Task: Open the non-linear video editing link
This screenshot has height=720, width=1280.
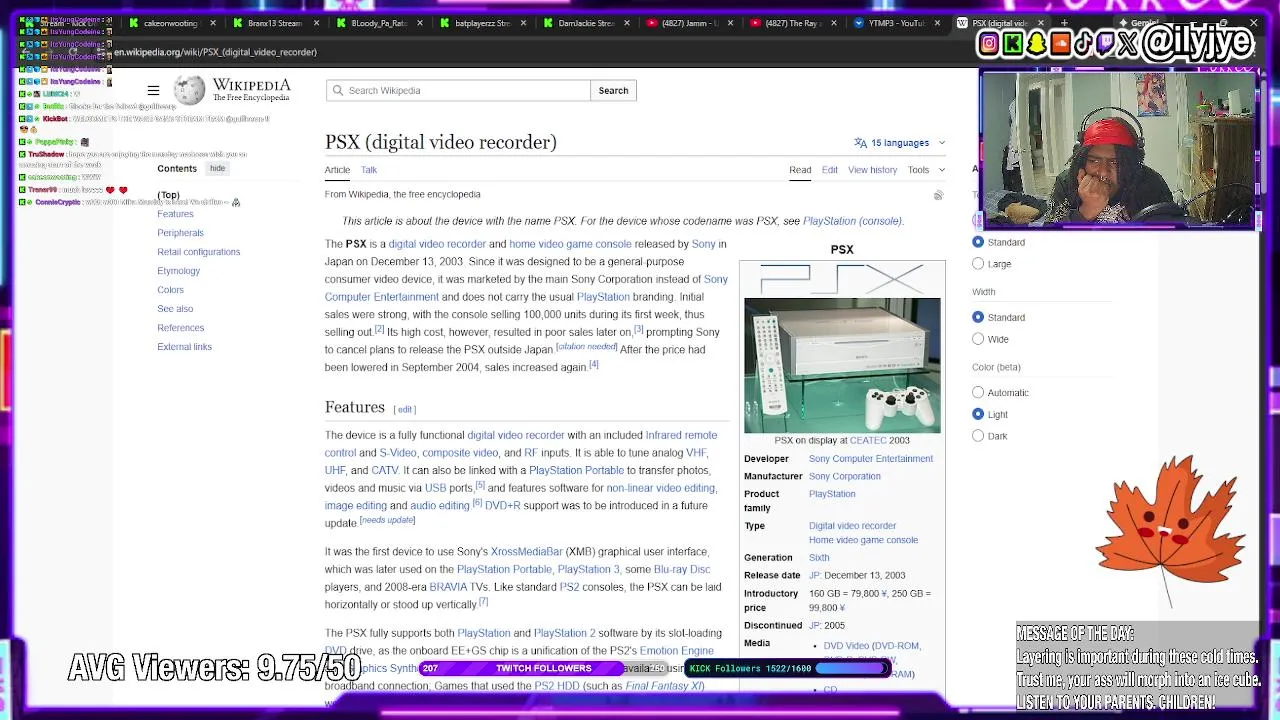Action: 661,488
